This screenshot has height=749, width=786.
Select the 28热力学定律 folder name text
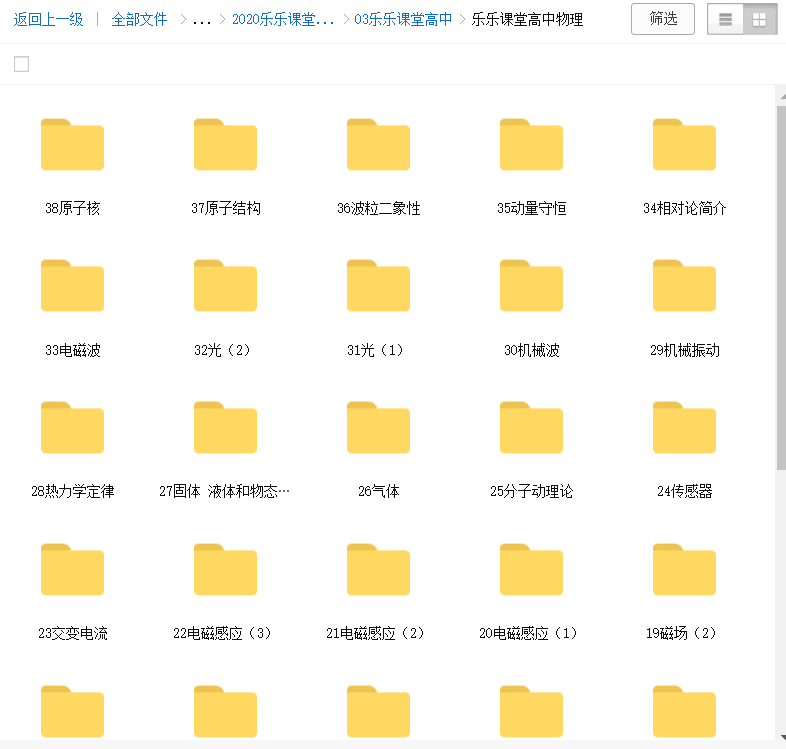[73, 491]
